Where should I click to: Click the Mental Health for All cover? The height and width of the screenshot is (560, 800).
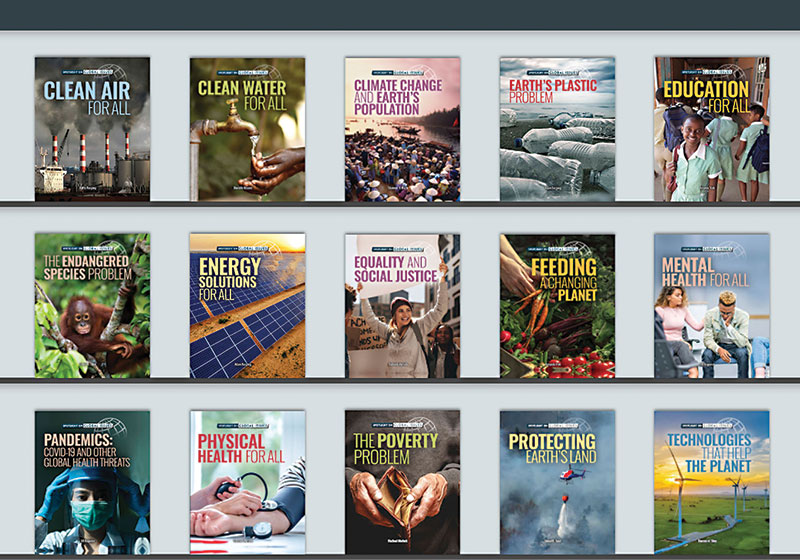(711, 305)
